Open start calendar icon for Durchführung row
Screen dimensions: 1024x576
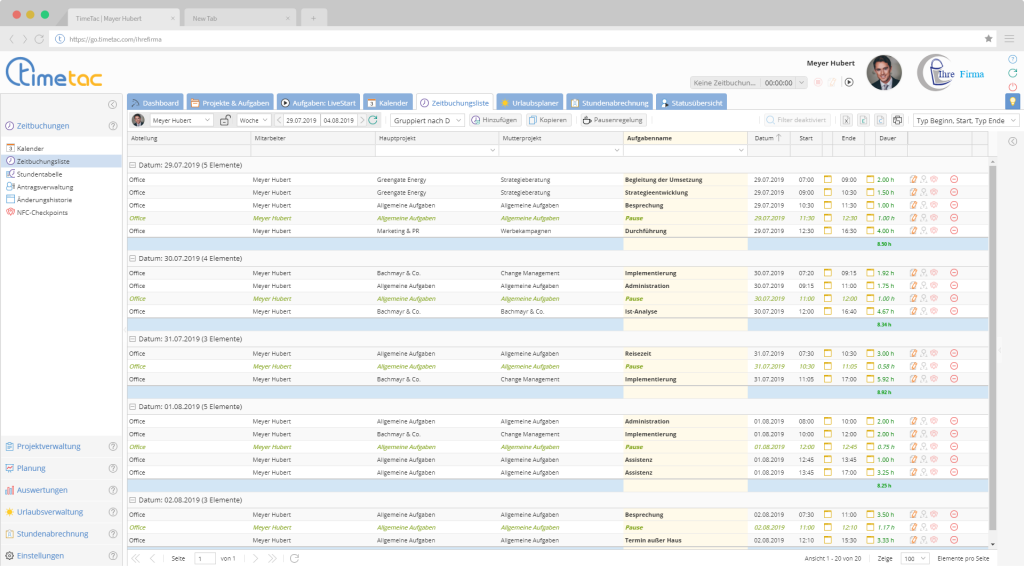click(x=827, y=231)
